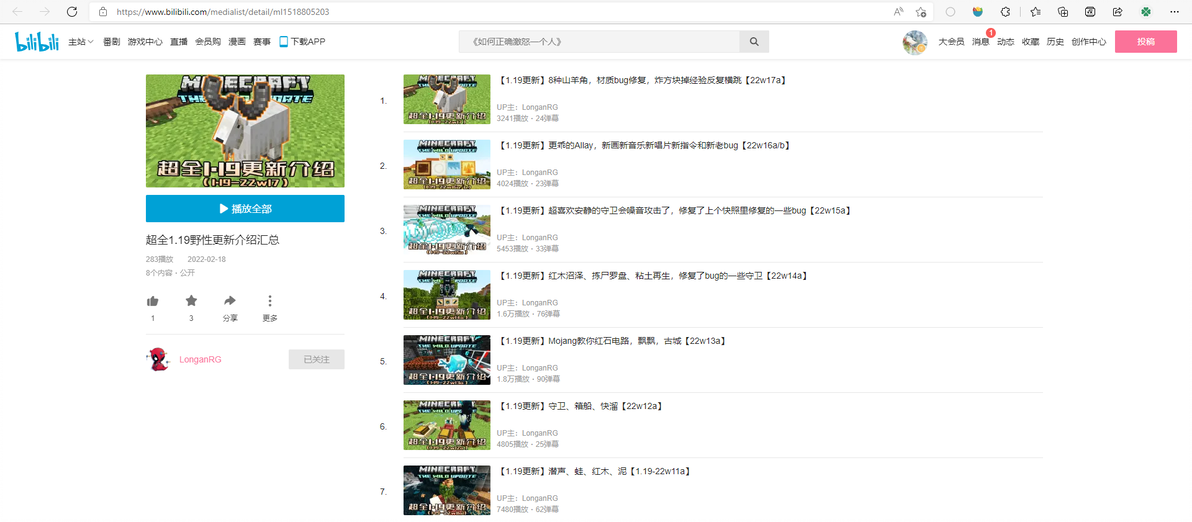Click the 分享 share arrow icon
Image resolution: width=1192 pixels, height=522 pixels.
tap(230, 301)
